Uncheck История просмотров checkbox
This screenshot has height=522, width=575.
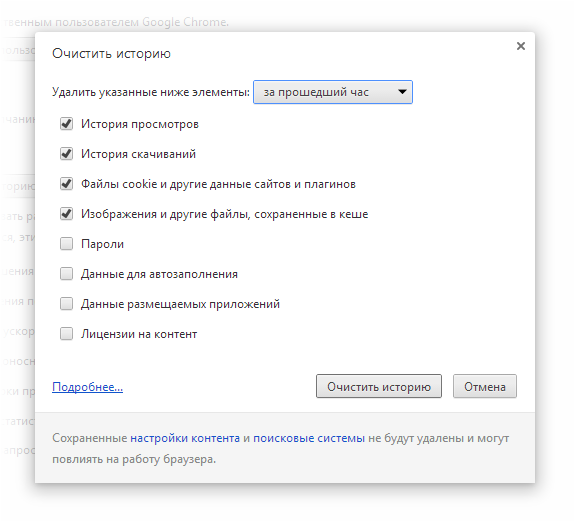[66, 124]
